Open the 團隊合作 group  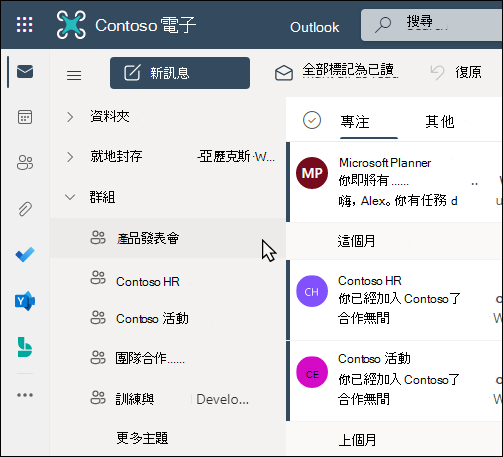tap(168, 358)
